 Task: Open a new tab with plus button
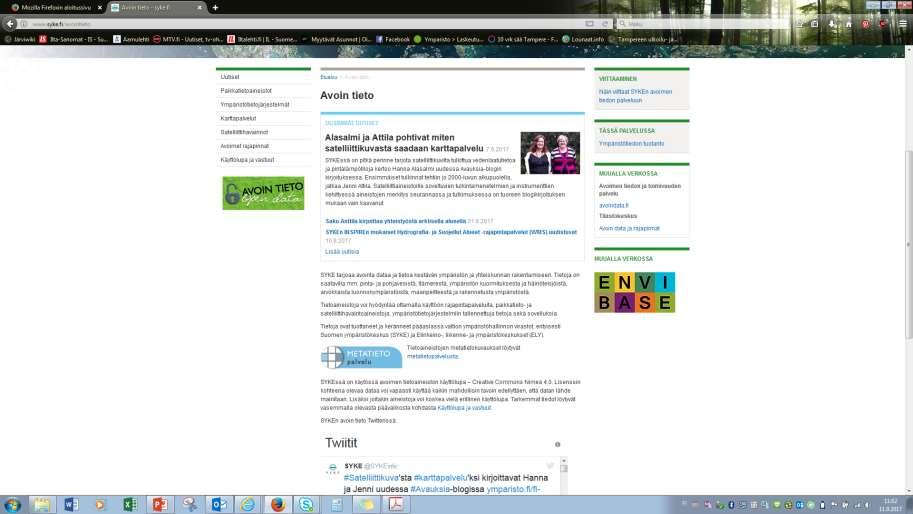tap(215, 8)
